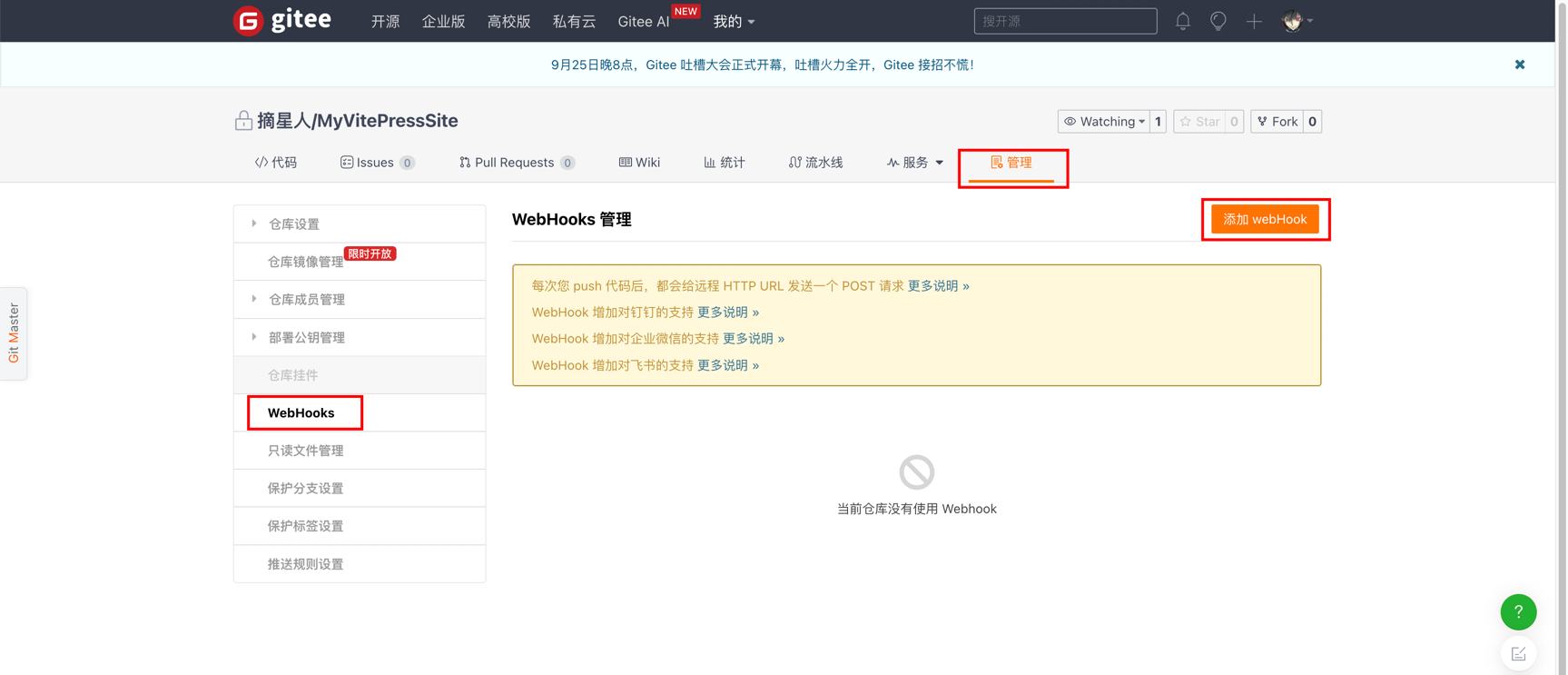Open the Watching dropdown
The width and height of the screenshot is (1568, 675).
click(x=1104, y=122)
